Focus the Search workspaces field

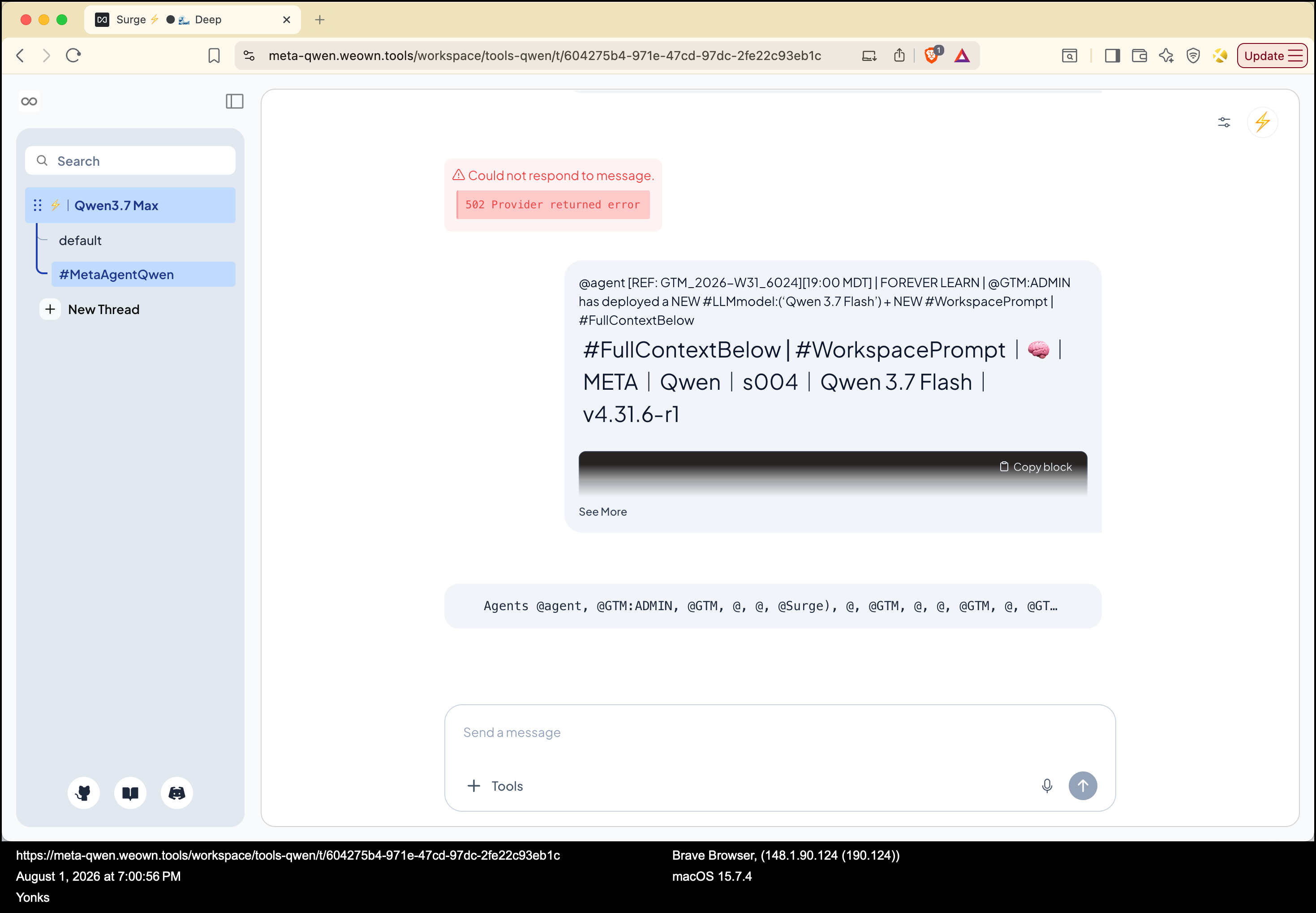(130, 161)
